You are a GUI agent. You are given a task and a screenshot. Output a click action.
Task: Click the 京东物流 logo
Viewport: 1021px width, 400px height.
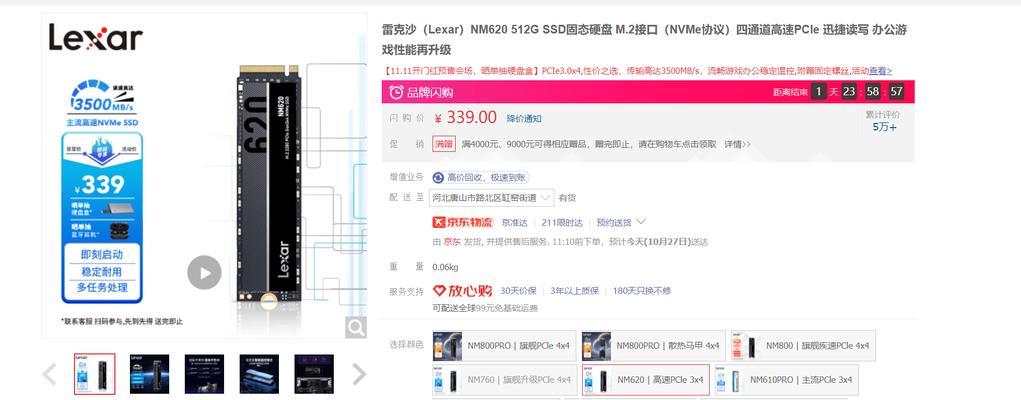462,222
